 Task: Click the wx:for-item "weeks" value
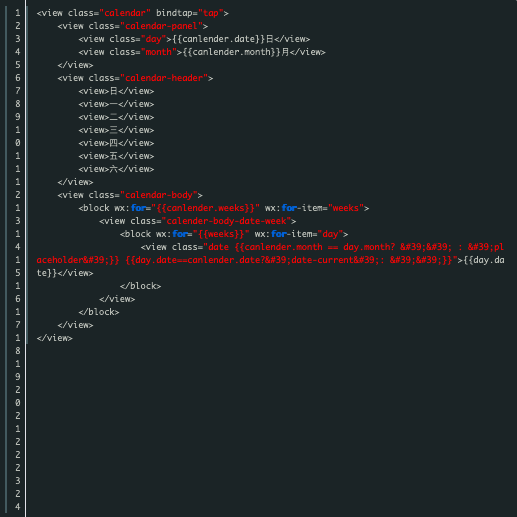(x=346, y=208)
